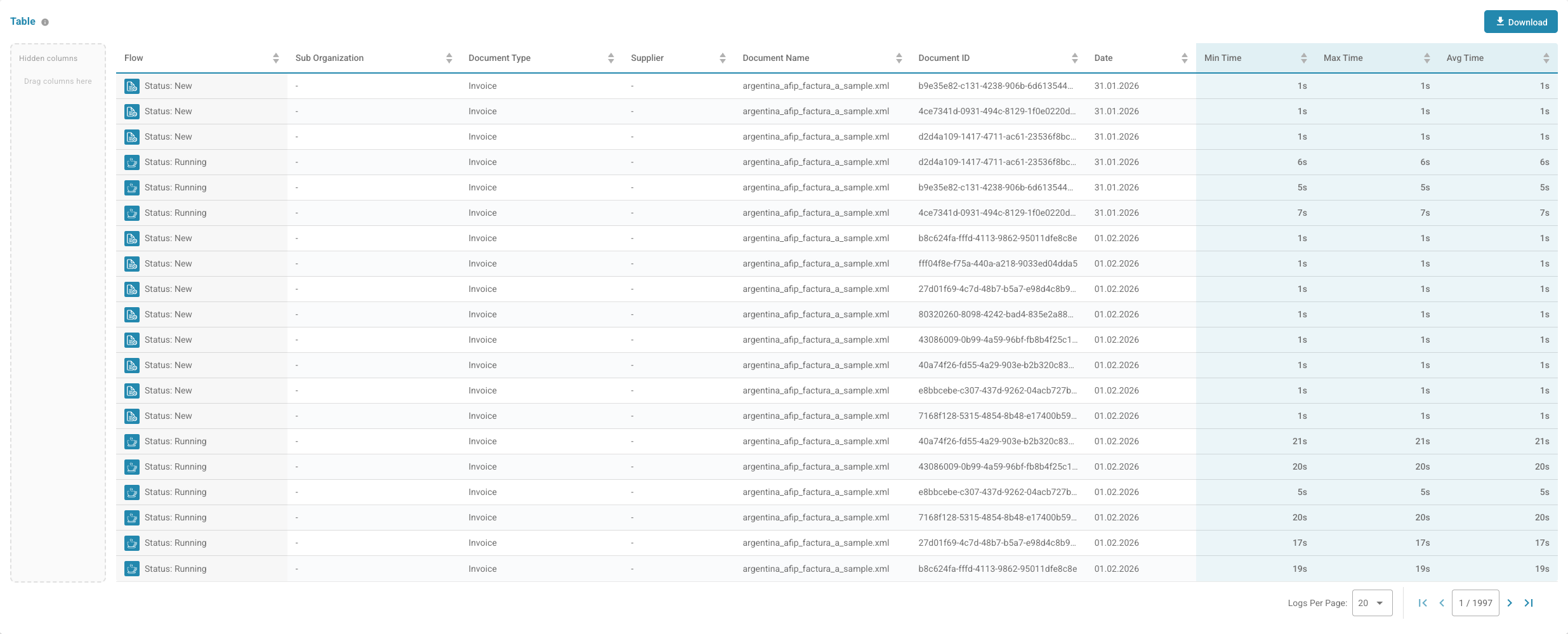The image size is (1568, 634).
Task: Open the Logs Per Page dropdown
Action: click(1372, 603)
